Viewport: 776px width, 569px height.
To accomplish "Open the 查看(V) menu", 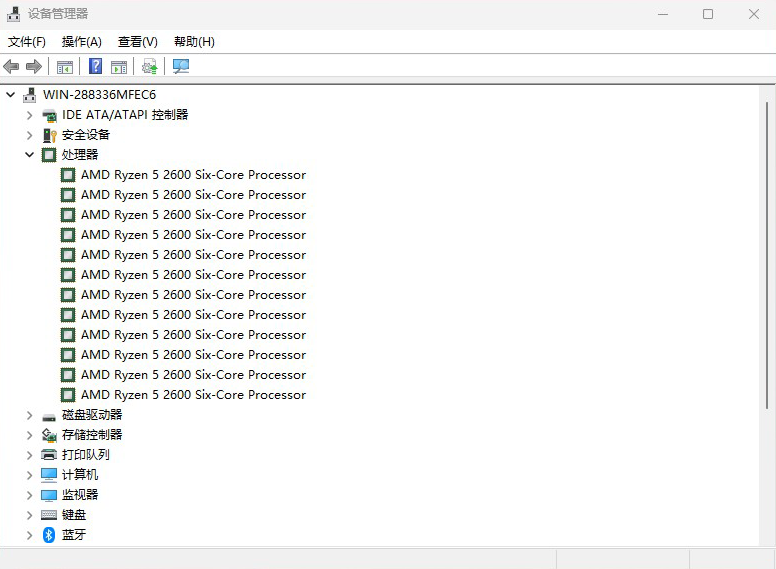I will tap(138, 42).
